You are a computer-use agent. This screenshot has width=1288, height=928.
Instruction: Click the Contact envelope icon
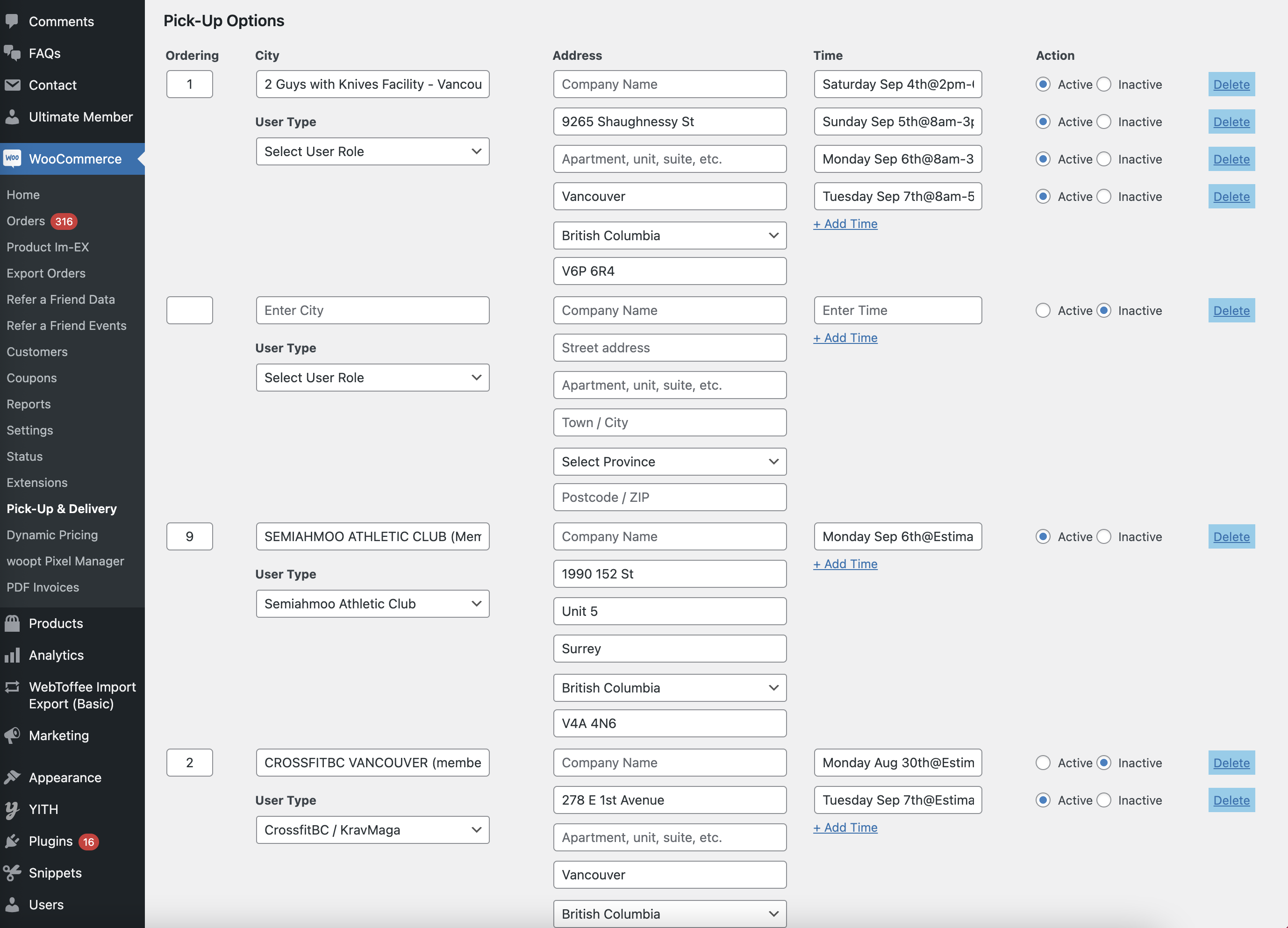coord(12,85)
